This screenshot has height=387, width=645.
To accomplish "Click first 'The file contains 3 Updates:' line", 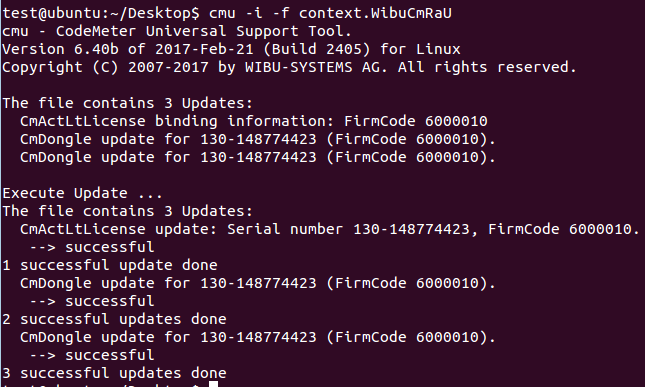I will (x=128, y=103).
